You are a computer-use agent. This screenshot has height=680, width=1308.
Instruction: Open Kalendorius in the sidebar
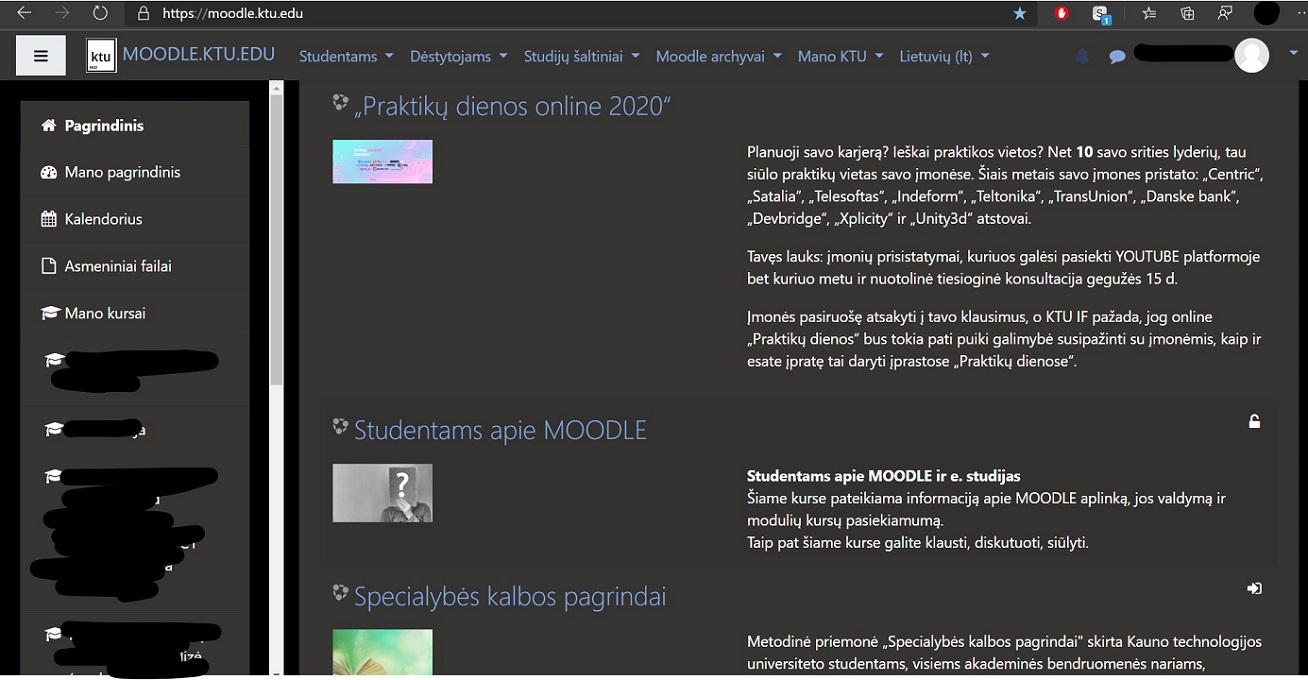(135, 219)
